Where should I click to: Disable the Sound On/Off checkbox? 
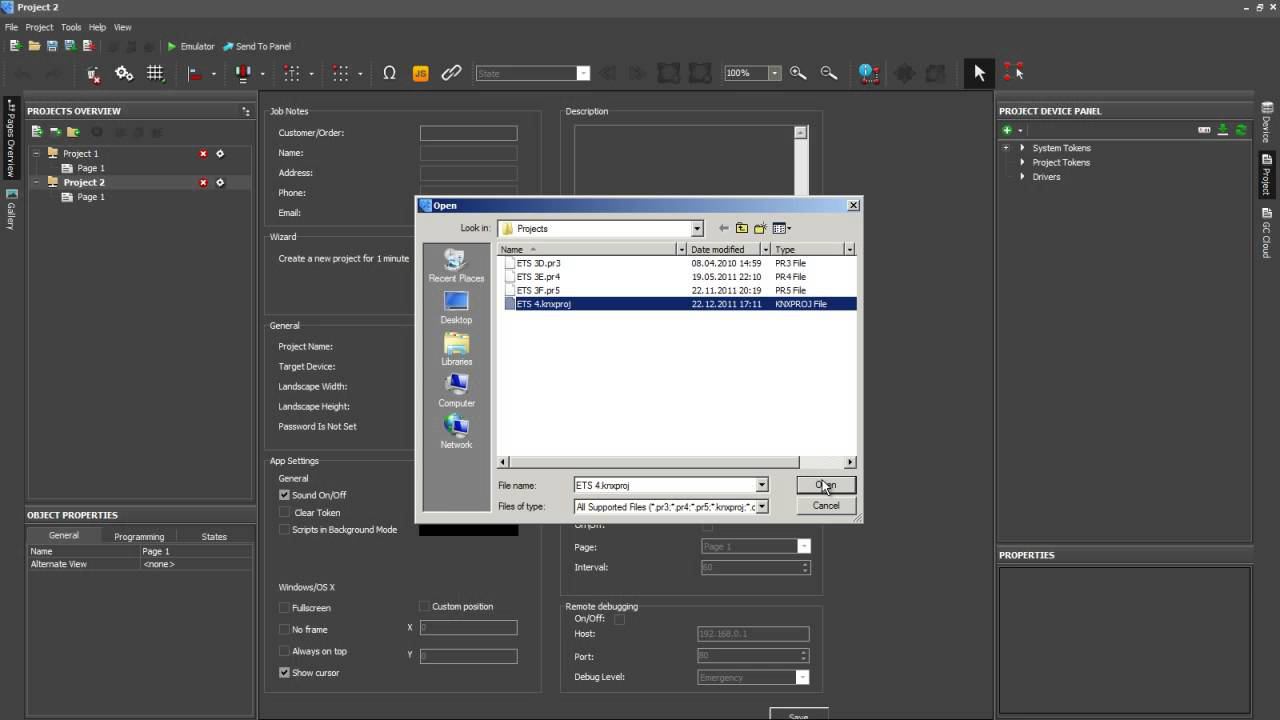(x=284, y=495)
